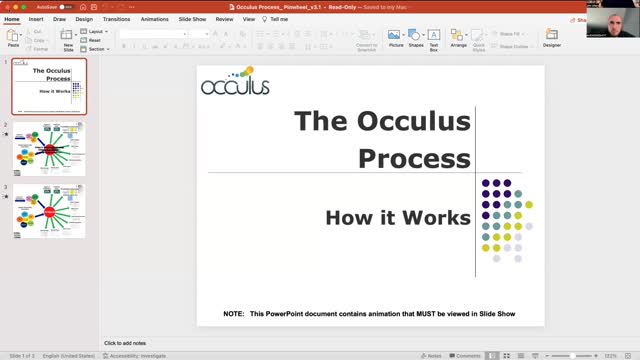
Task: Open the Picture dropdown arrow
Action: (403, 35)
